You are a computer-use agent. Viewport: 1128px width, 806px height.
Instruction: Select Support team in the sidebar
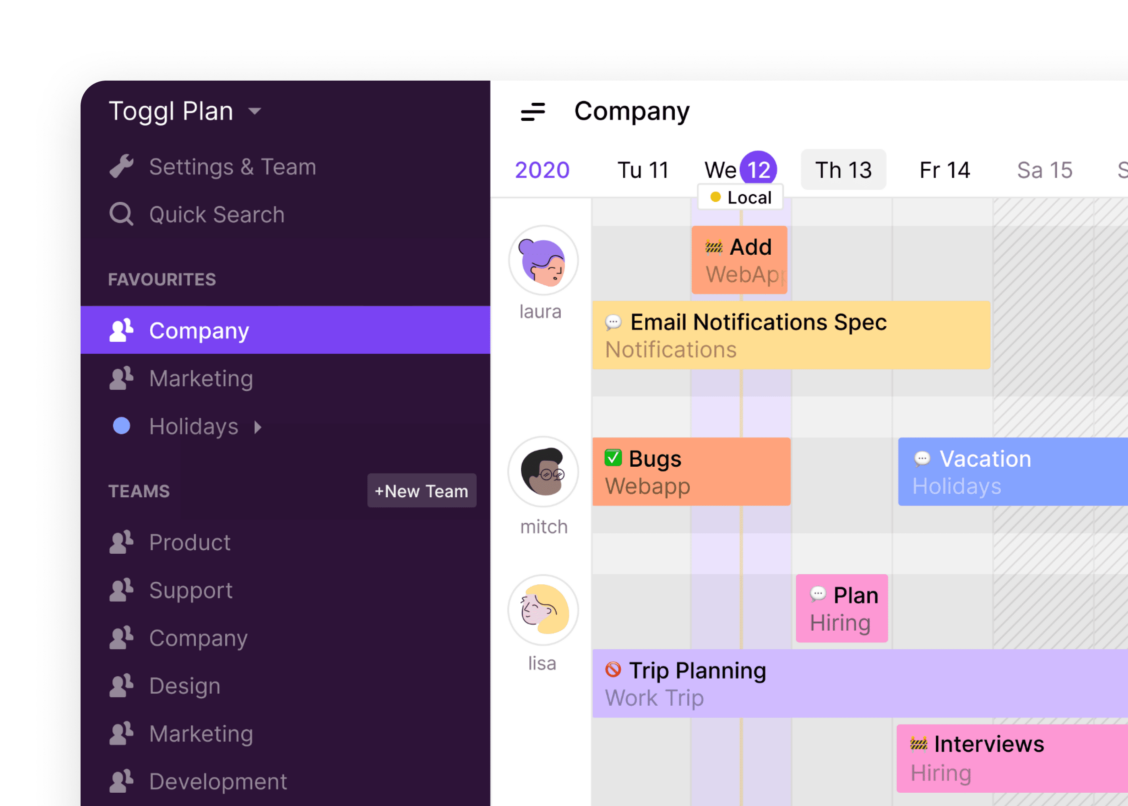(191, 590)
